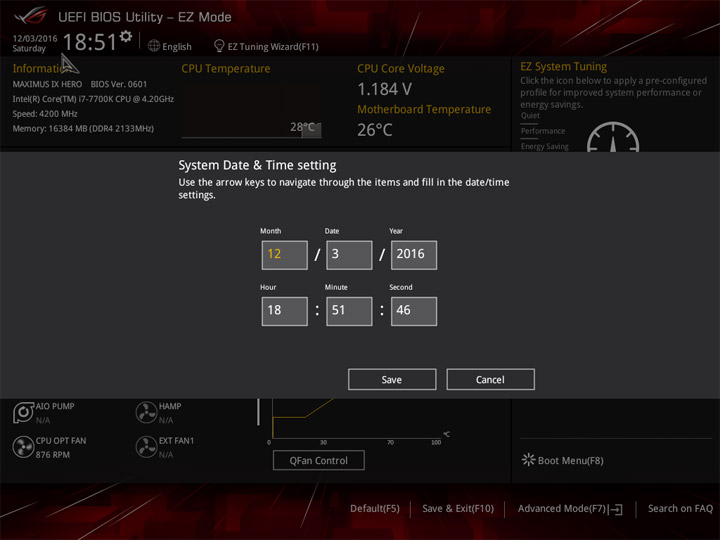Click the 12/03/2016 date text
Viewport: 720px width, 540px height.
point(35,39)
